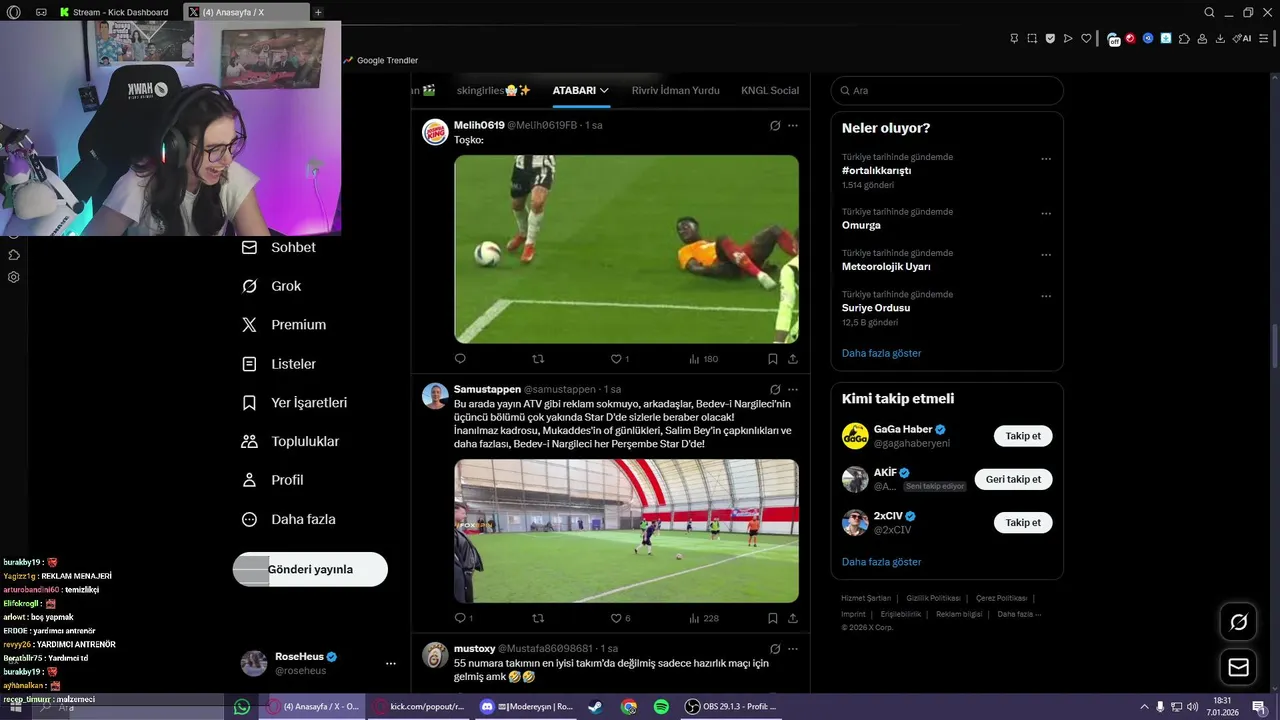The height and width of the screenshot is (720, 1280).
Task: Share Melih0619's post
Action: click(793, 358)
